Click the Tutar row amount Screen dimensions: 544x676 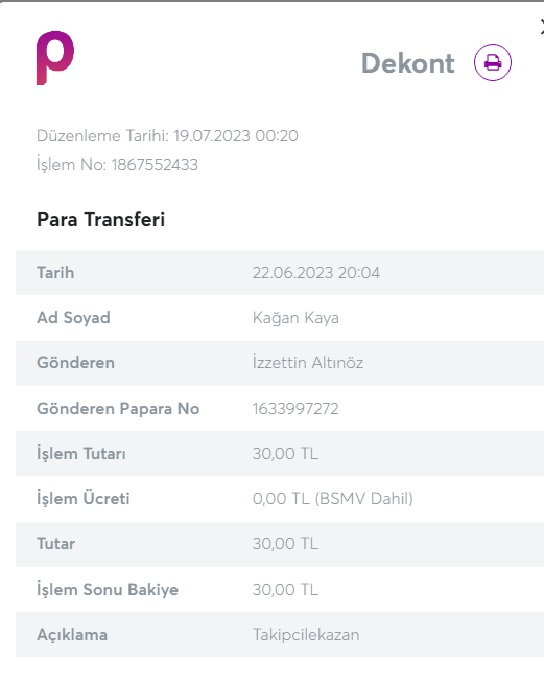(x=285, y=544)
